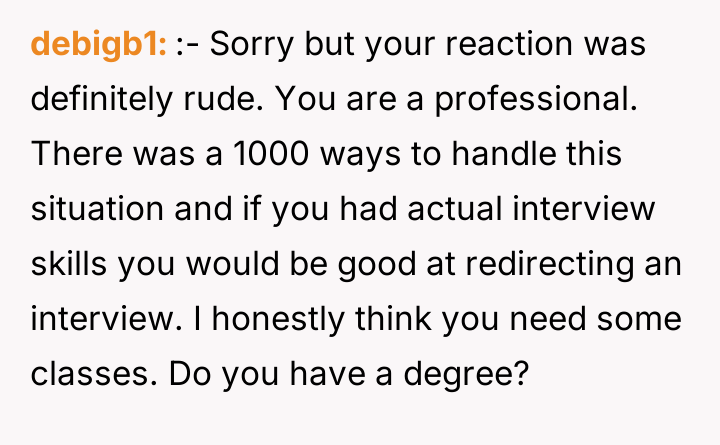The width and height of the screenshot is (720, 445).
Task: Click the word 'redirecting' in the comment
Action: pyautogui.click(x=565, y=265)
